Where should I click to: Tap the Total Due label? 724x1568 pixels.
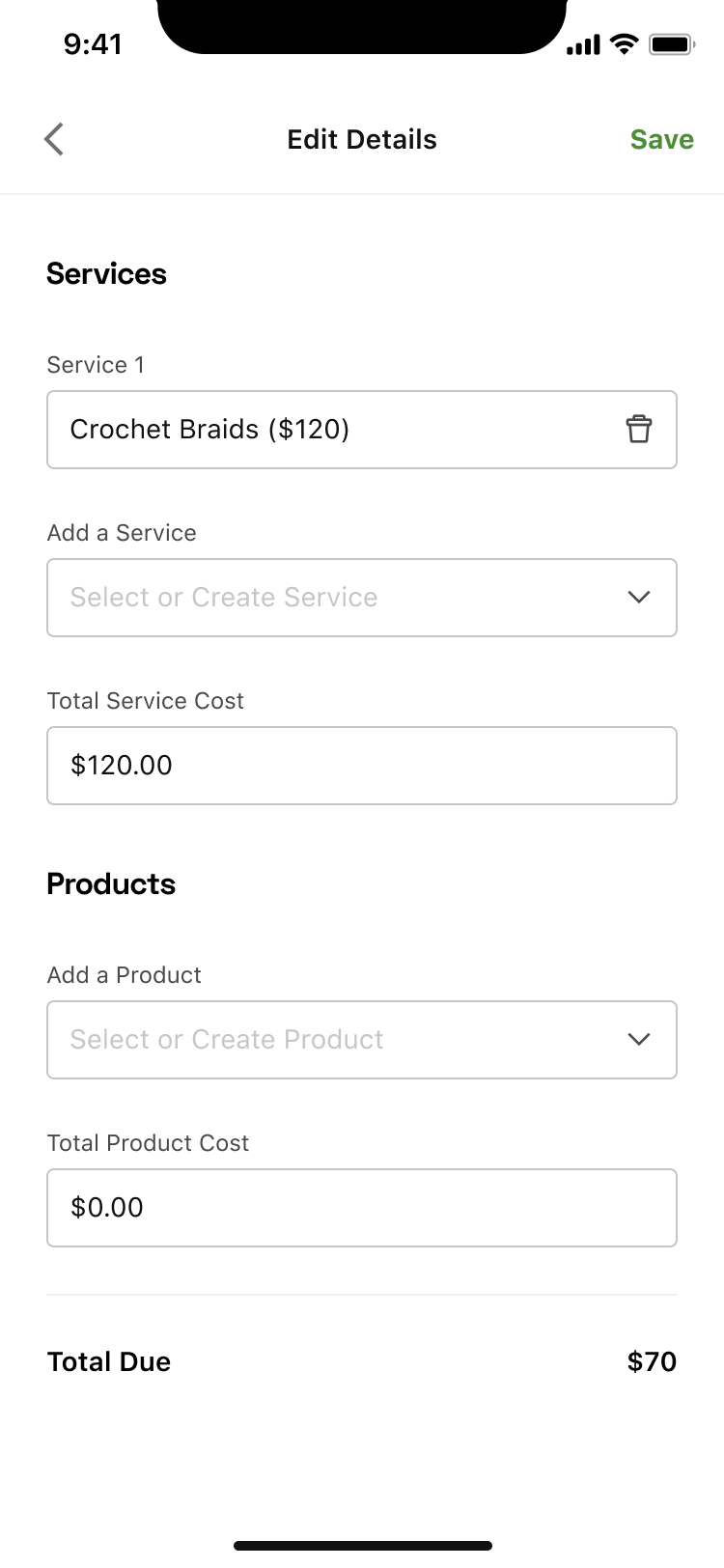[109, 1361]
